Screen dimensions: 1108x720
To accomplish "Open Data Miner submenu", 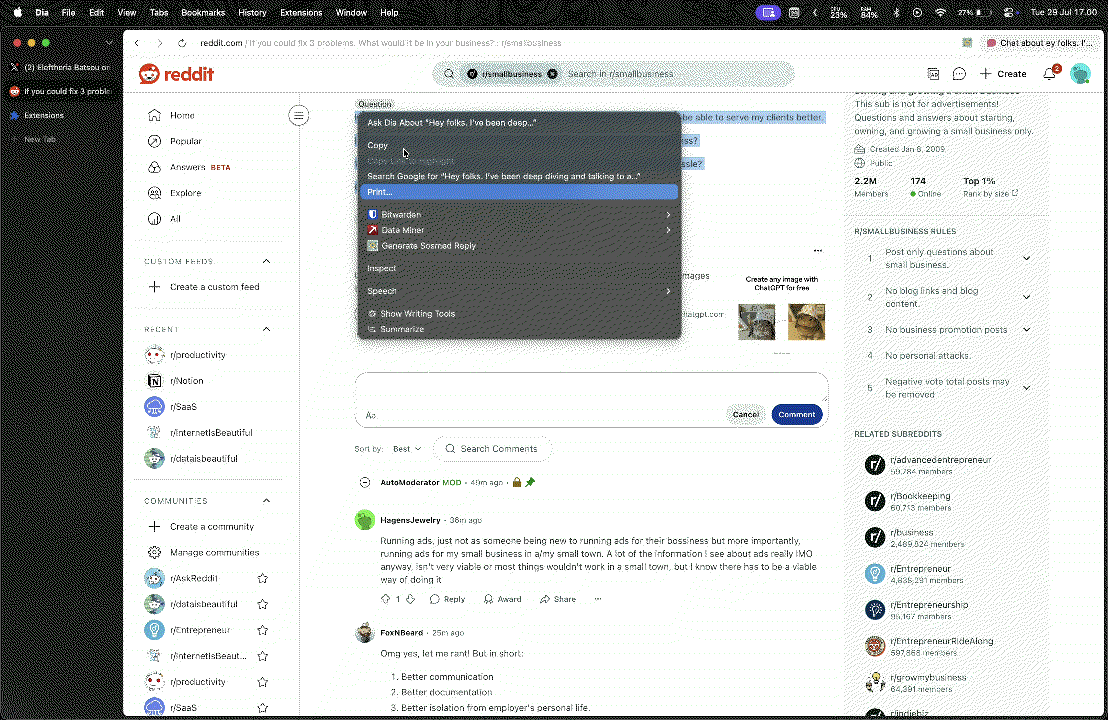I will (x=519, y=230).
